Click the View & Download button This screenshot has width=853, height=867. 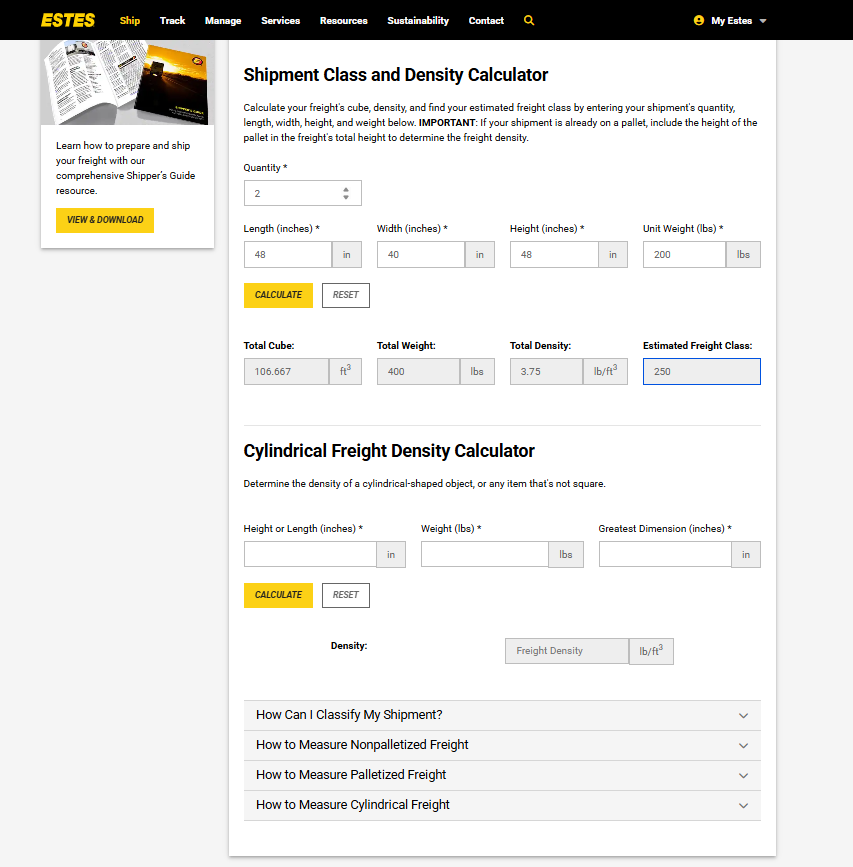click(104, 220)
